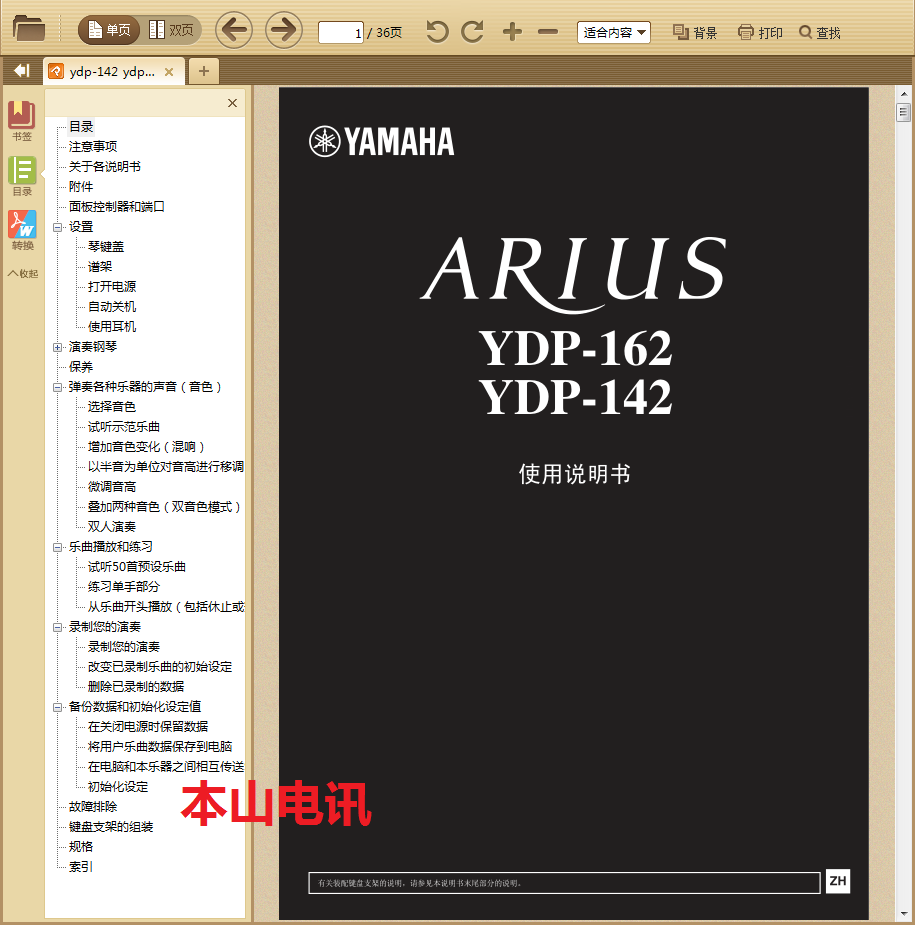Open a new tab with the plus button
The height and width of the screenshot is (925, 915).
(x=204, y=71)
